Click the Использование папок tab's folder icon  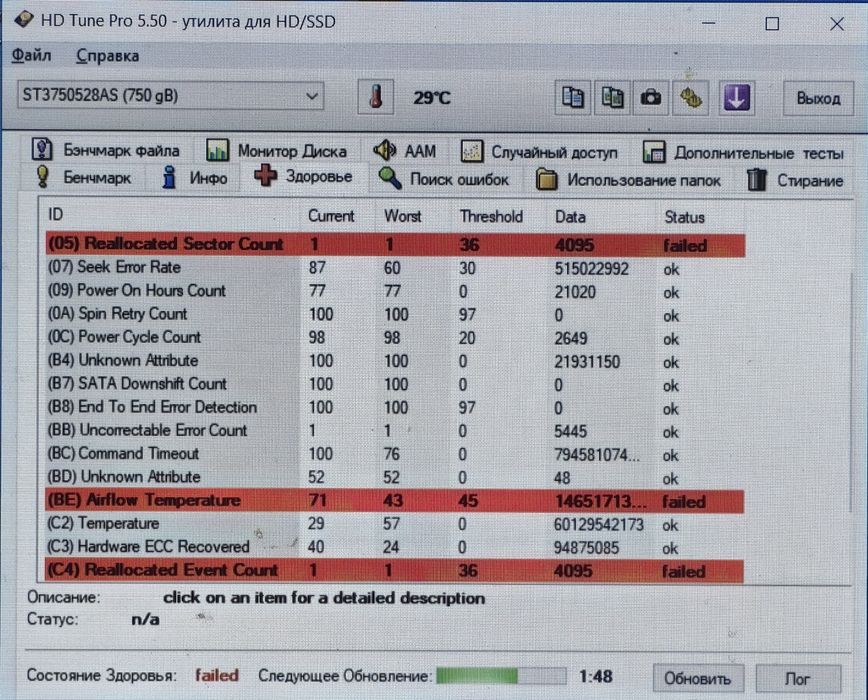[546, 180]
